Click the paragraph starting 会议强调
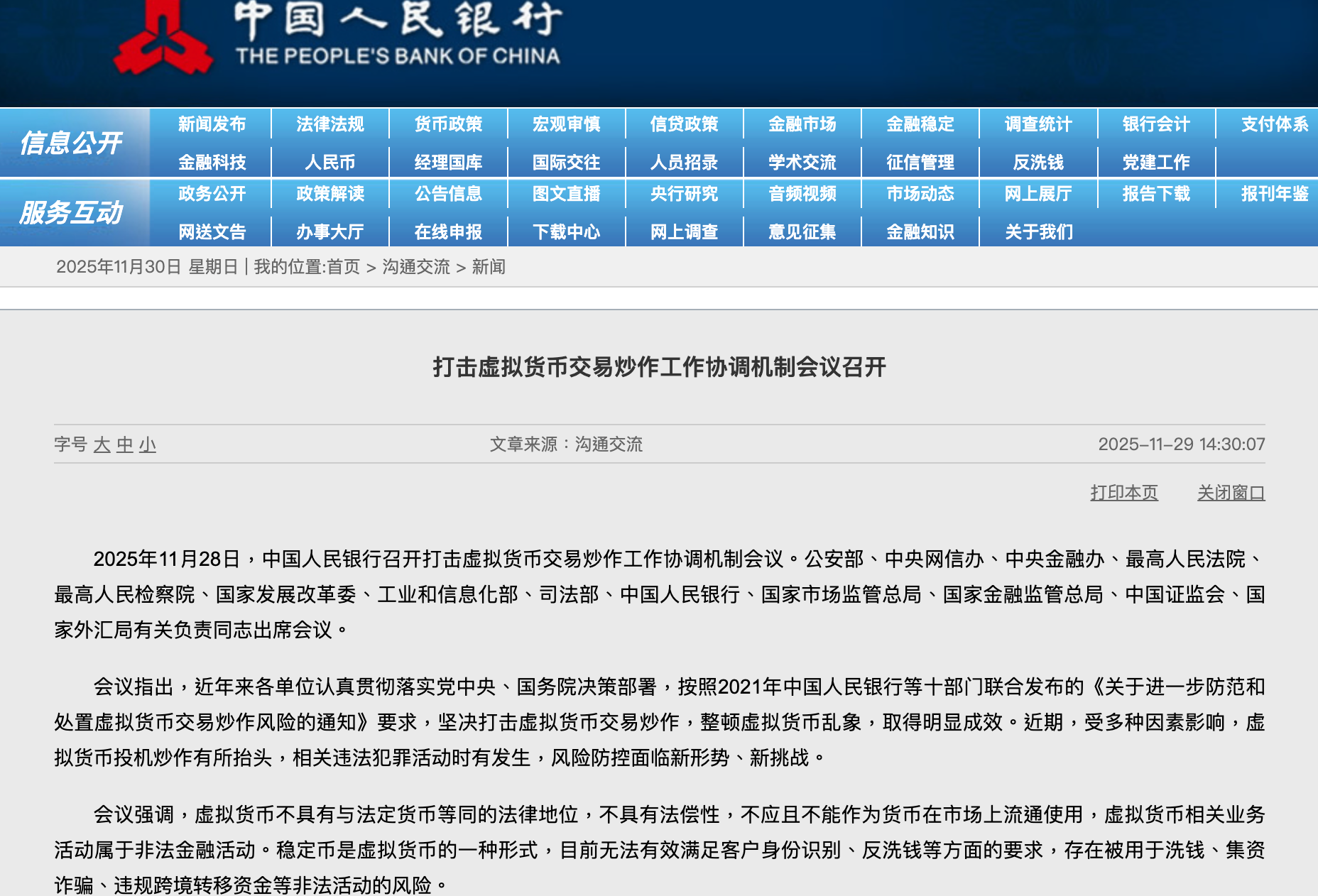 (660, 850)
